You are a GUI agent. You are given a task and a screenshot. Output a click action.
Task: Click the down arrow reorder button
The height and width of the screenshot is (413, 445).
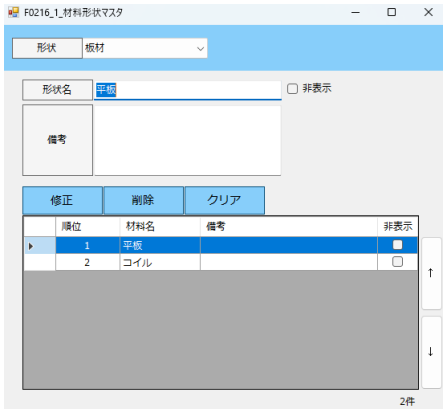pos(431,352)
